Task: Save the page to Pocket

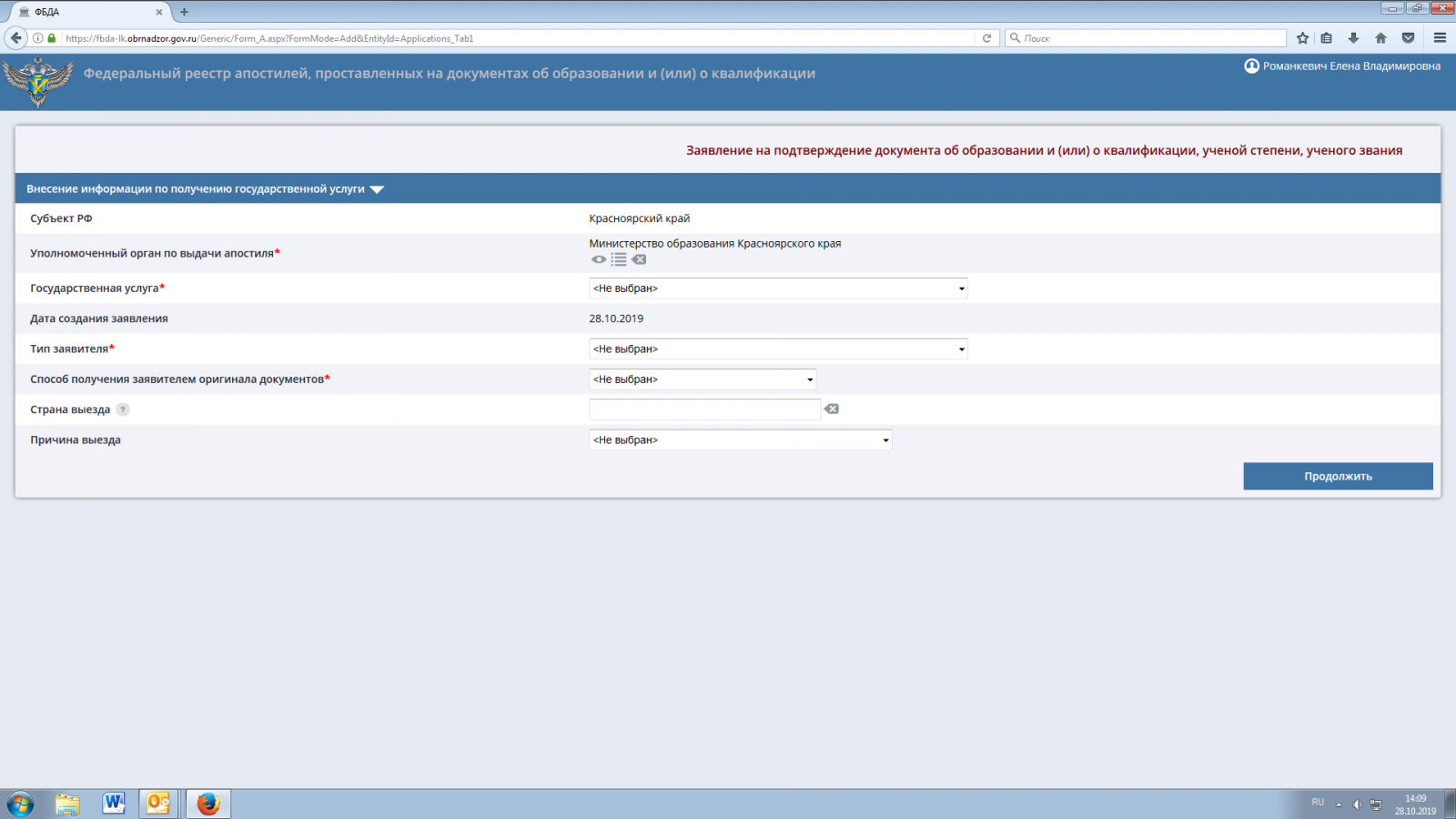Action: point(1408,38)
